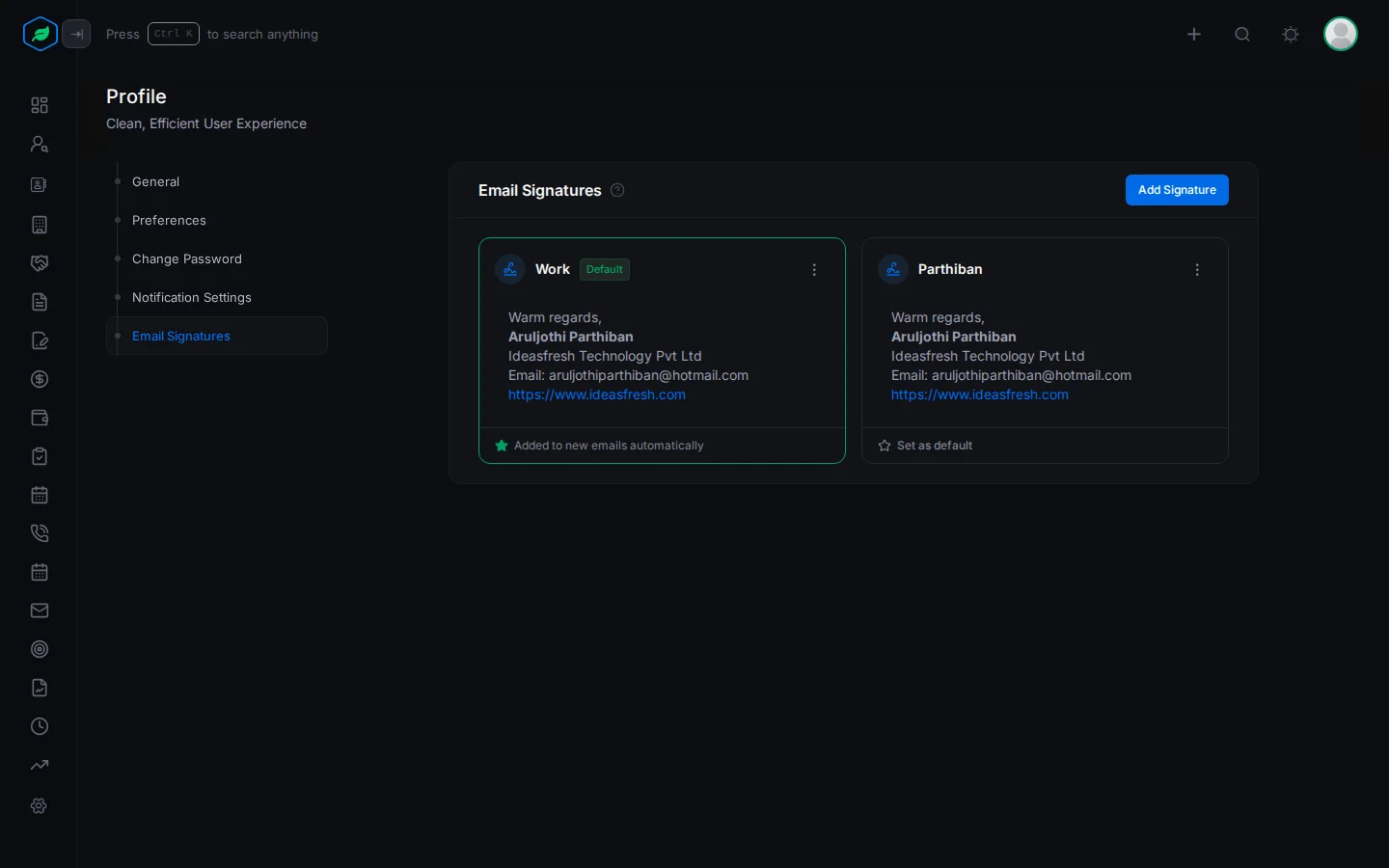Open the settings gear icon in sidebar
This screenshot has width=1389, height=868.
pyautogui.click(x=40, y=805)
